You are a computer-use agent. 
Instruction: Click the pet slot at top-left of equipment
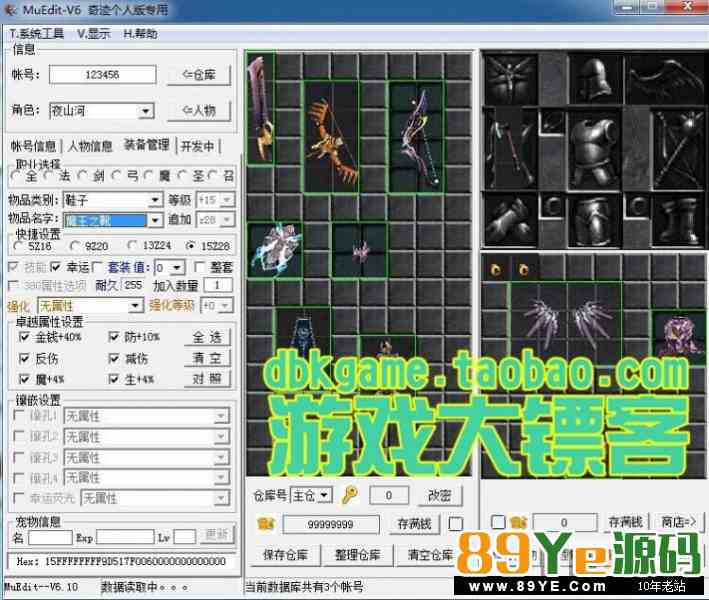click(511, 79)
